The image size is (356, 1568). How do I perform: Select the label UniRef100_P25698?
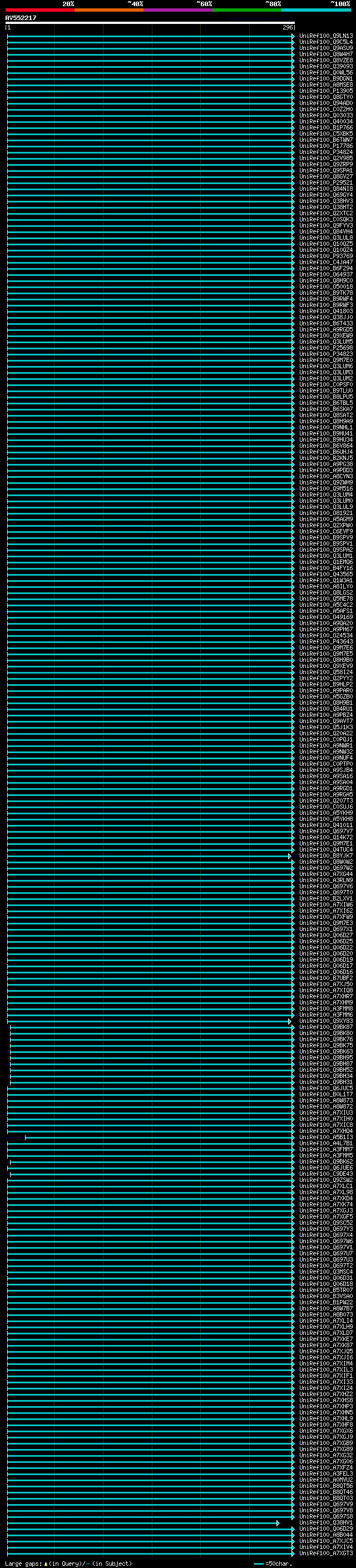(x=326, y=348)
